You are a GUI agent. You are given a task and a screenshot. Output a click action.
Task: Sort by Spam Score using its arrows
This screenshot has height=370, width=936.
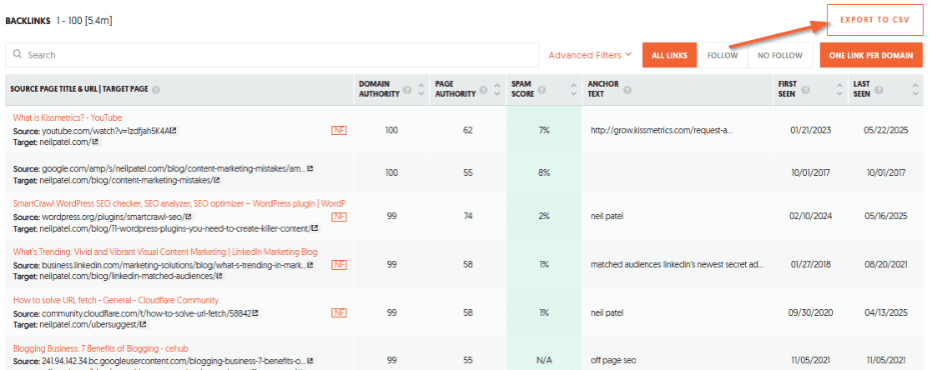[x=574, y=89]
